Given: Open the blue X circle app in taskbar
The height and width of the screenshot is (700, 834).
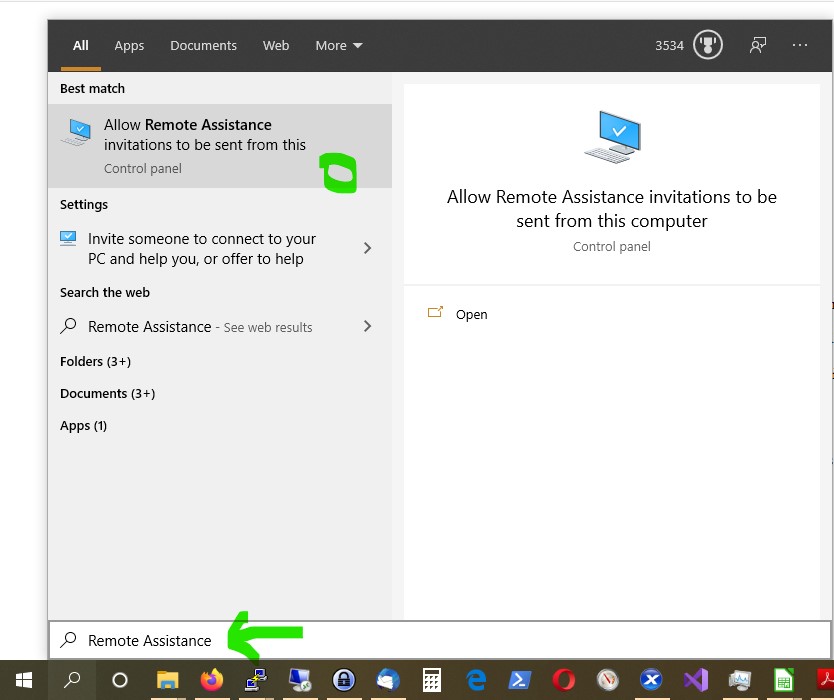Looking at the screenshot, I should click(x=651, y=679).
